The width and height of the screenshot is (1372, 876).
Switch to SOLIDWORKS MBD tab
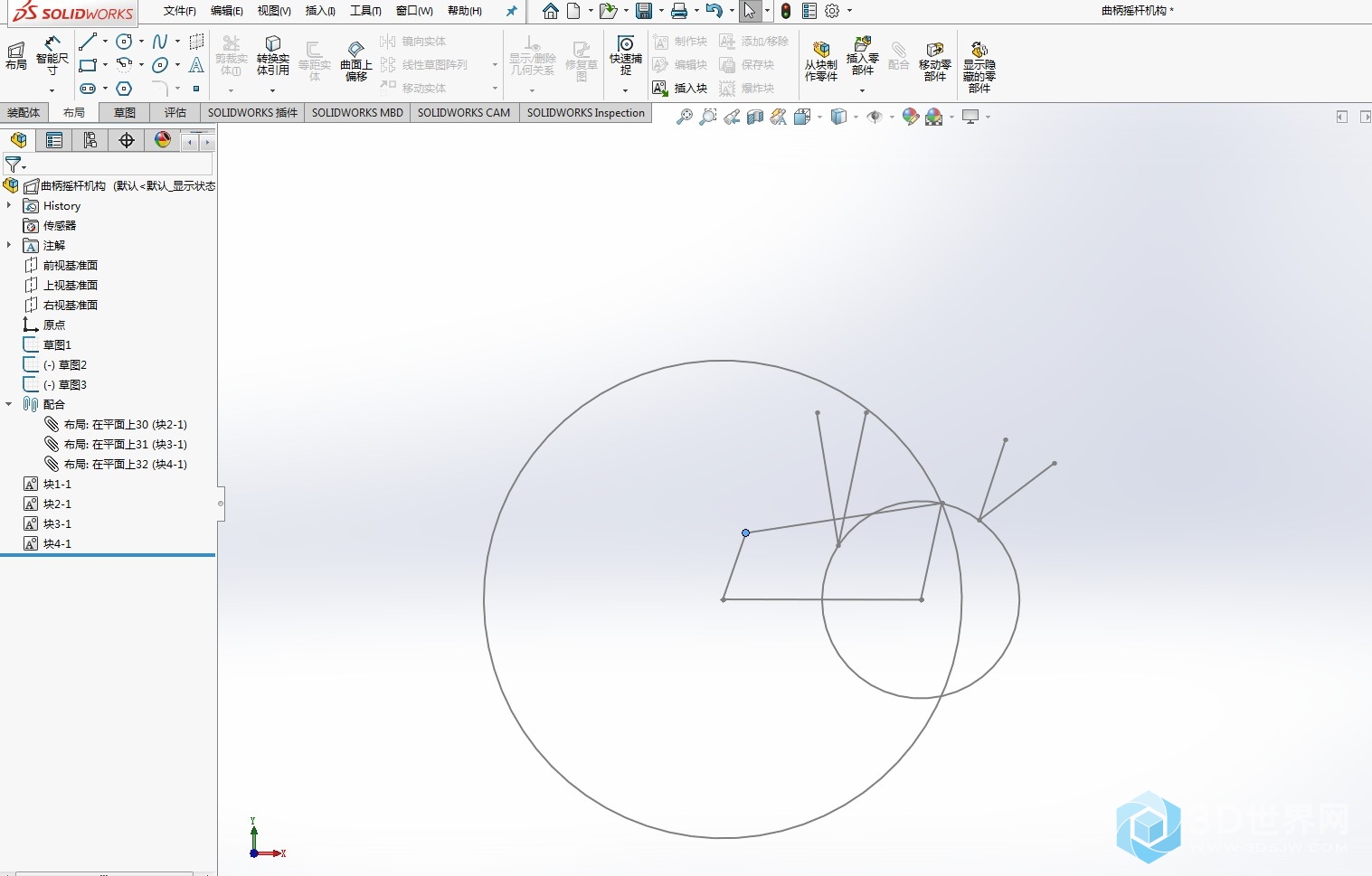pos(357,113)
